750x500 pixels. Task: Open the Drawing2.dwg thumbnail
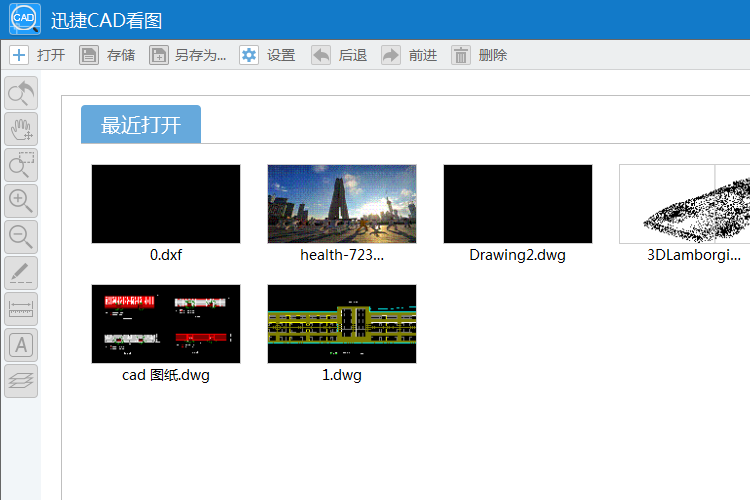[x=518, y=204]
